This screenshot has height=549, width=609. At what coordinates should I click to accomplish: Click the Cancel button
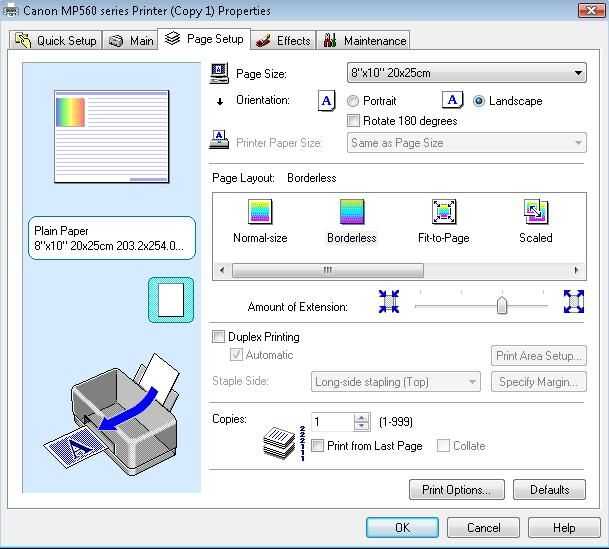[484, 527]
